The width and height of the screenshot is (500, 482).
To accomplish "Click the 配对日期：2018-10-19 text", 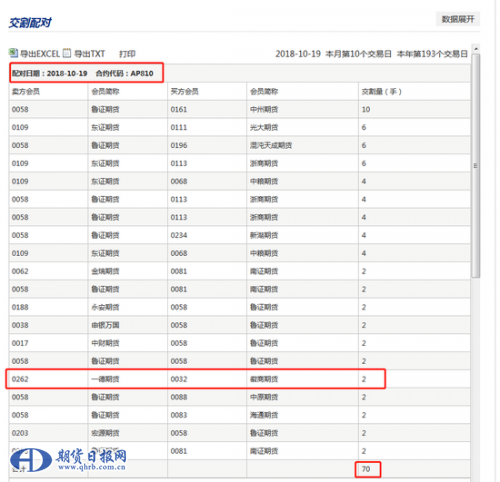I will [50, 73].
